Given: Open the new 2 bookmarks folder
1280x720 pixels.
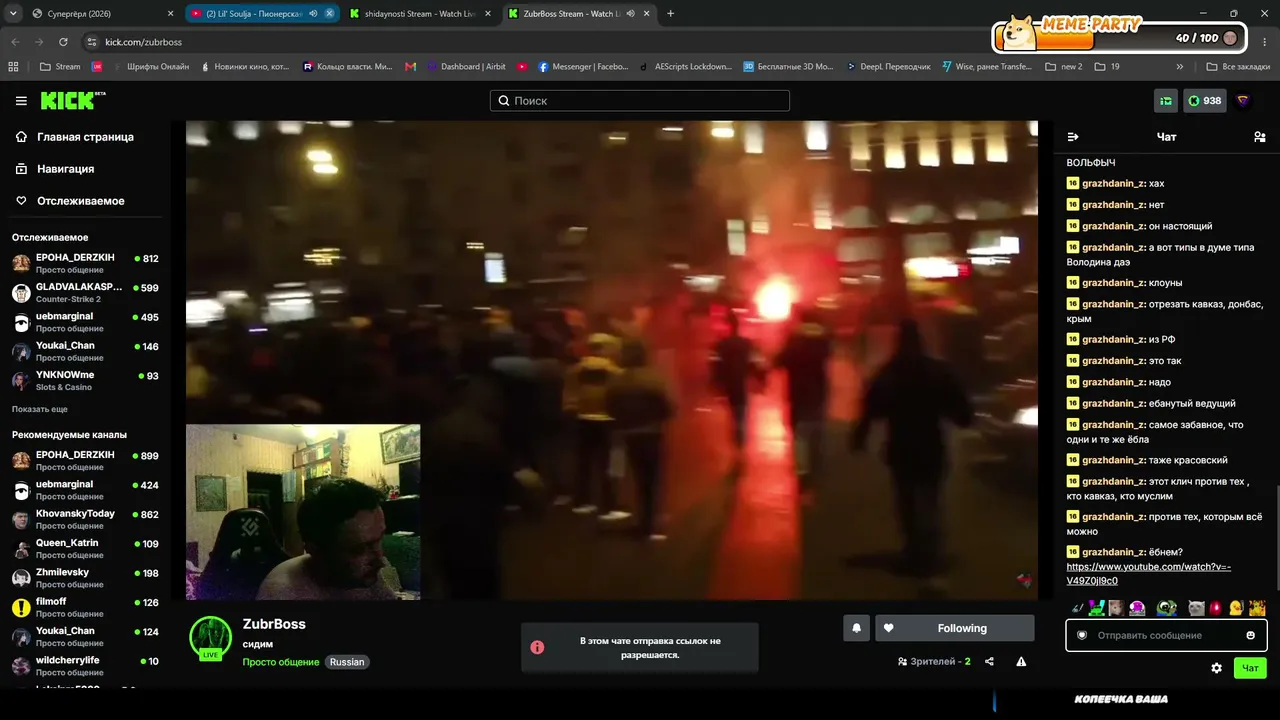Looking at the screenshot, I should (1064, 67).
